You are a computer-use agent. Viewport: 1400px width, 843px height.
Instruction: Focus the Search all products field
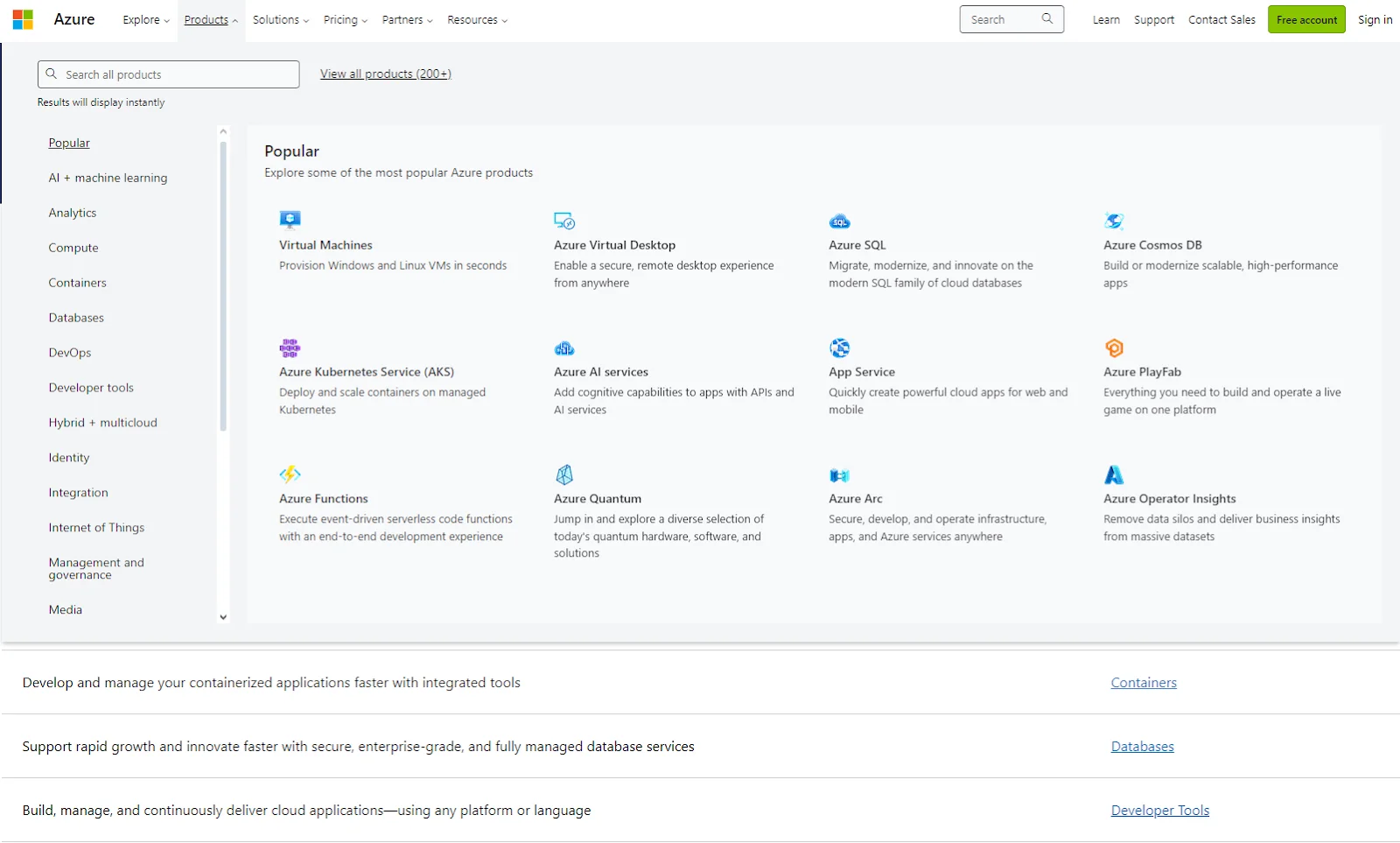(x=168, y=74)
